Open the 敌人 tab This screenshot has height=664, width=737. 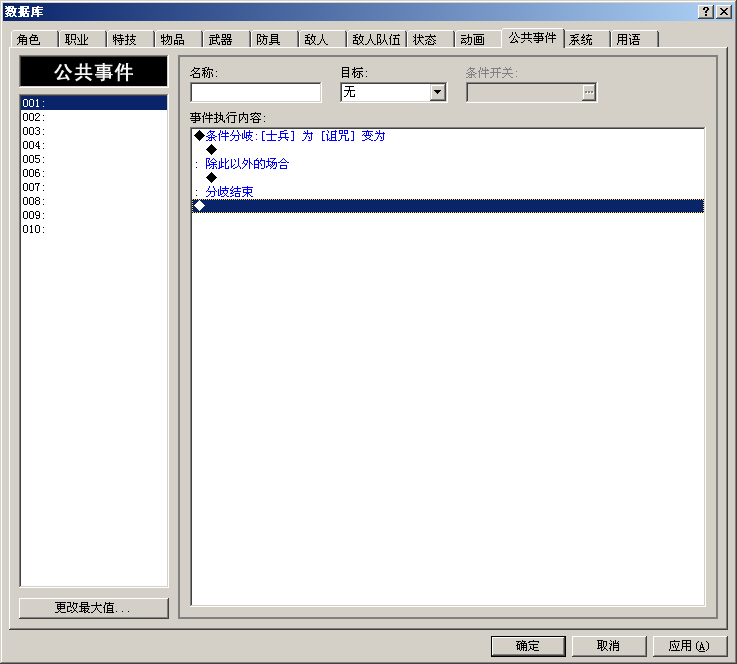coord(322,39)
